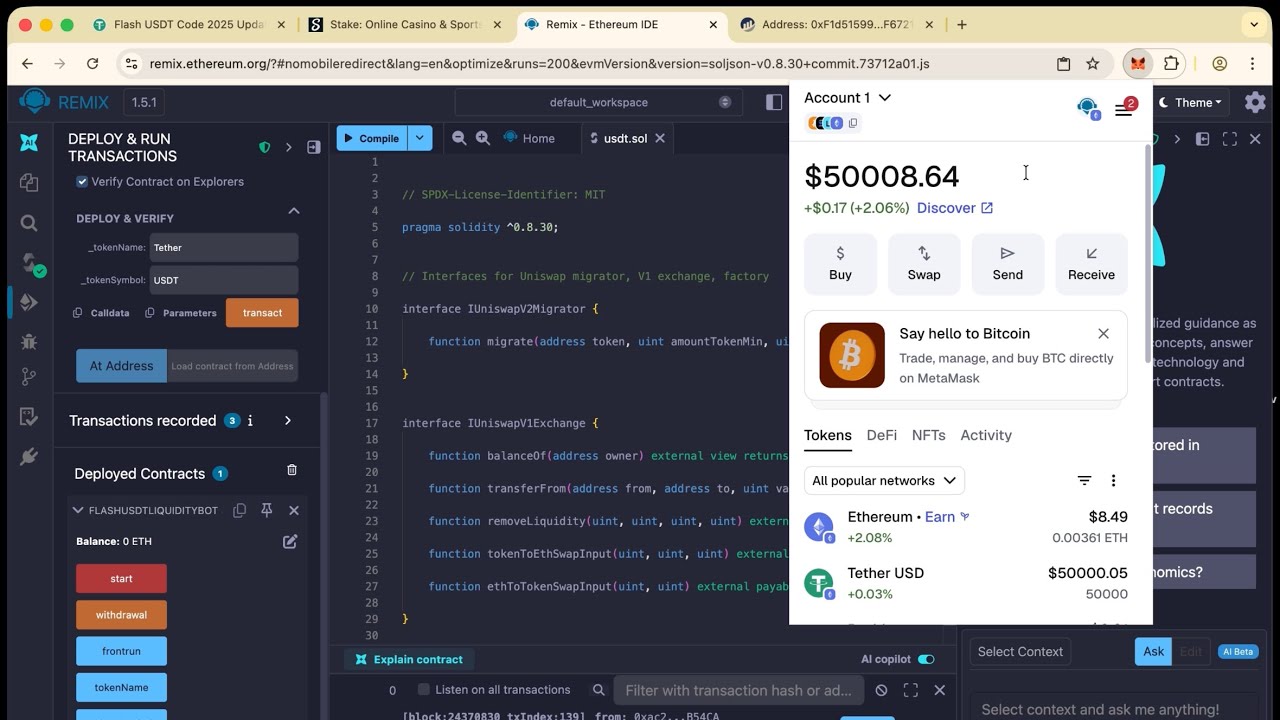Open the Debugger bug sidebar icon

coord(29,341)
